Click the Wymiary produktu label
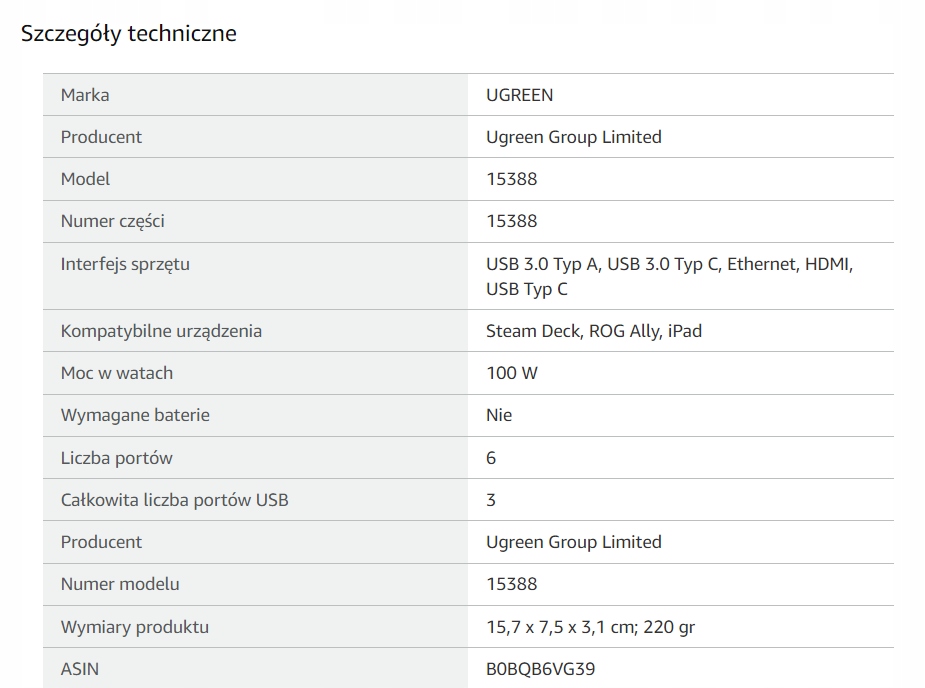Screen dimensions: 925x688 click(x=134, y=627)
